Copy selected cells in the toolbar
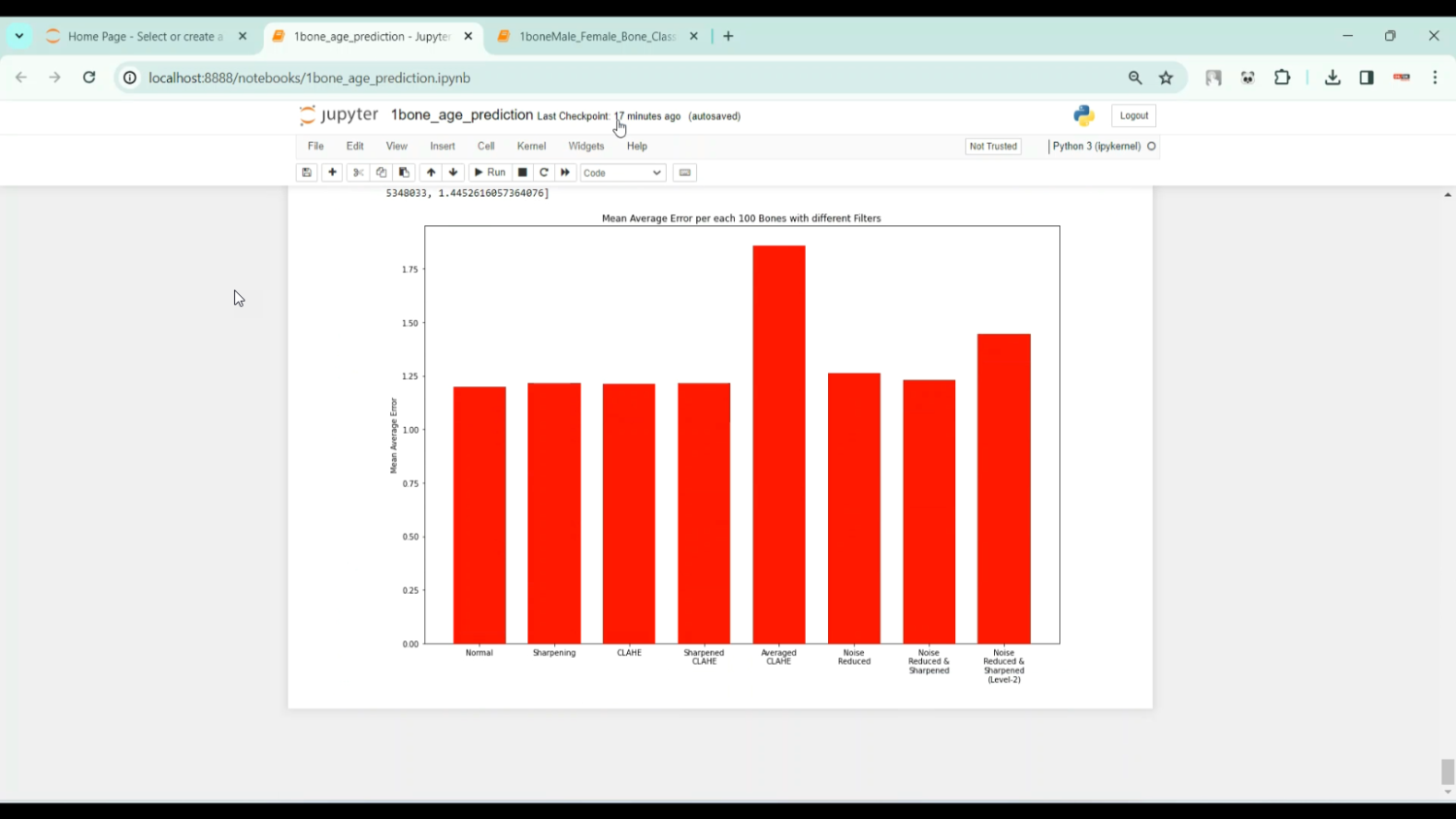Image resolution: width=1456 pixels, height=819 pixels. (x=381, y=173)
